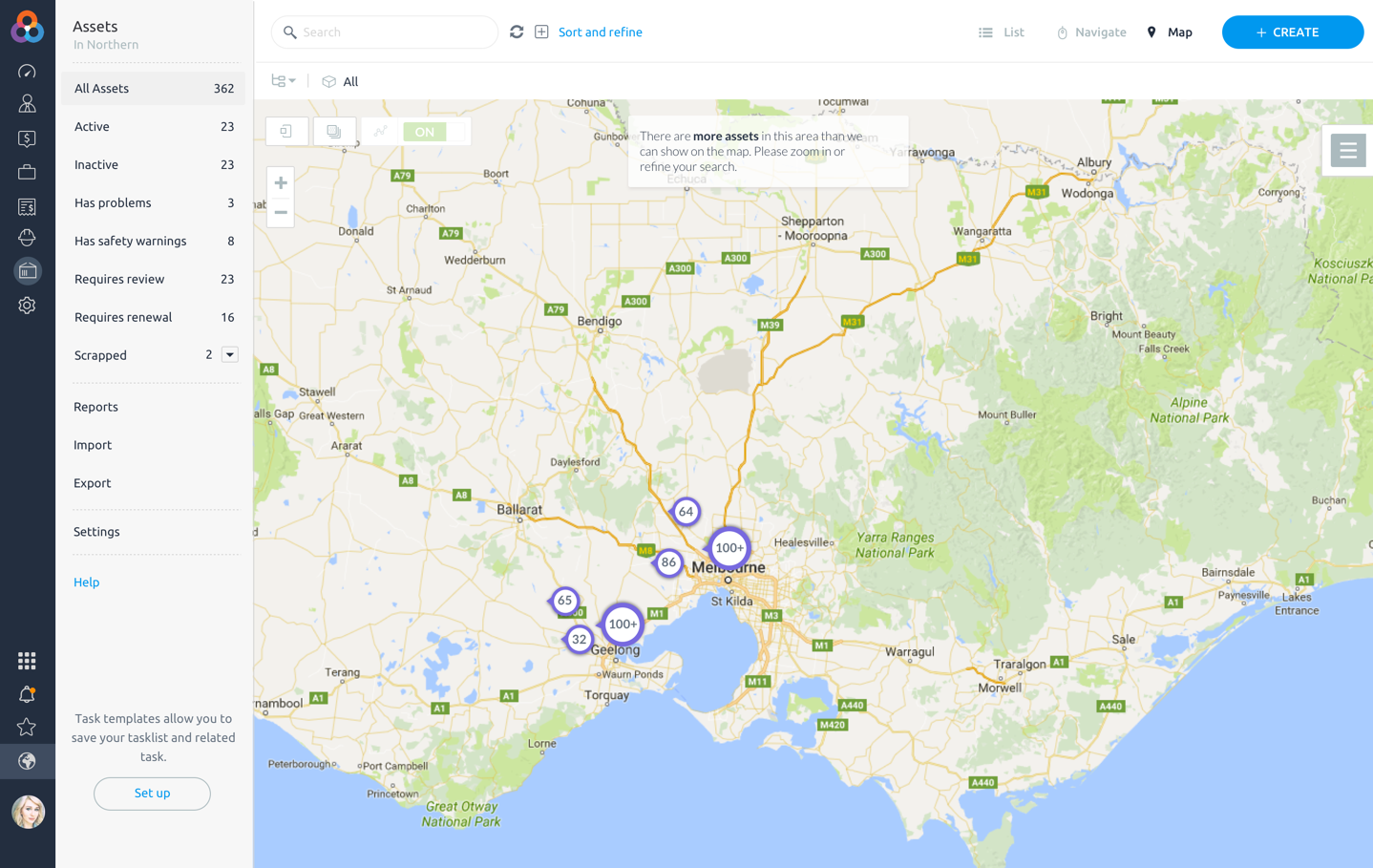The image size is (1373, 868).
Task: Click the CREATE button
Action: 1292,32
